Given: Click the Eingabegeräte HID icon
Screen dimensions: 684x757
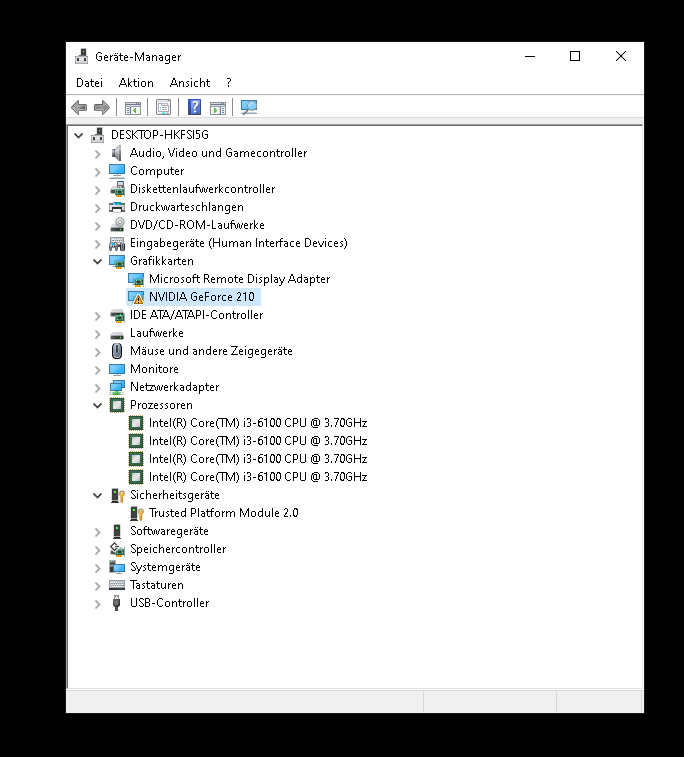Looking at the screenshot, I should [117, 243].
